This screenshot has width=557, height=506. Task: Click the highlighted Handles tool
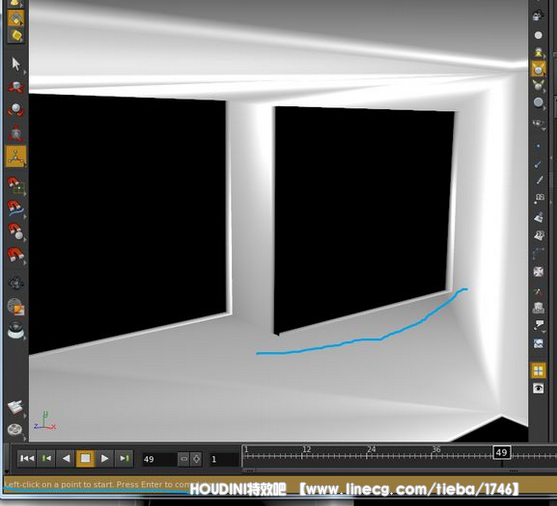[x=16, y=156]
